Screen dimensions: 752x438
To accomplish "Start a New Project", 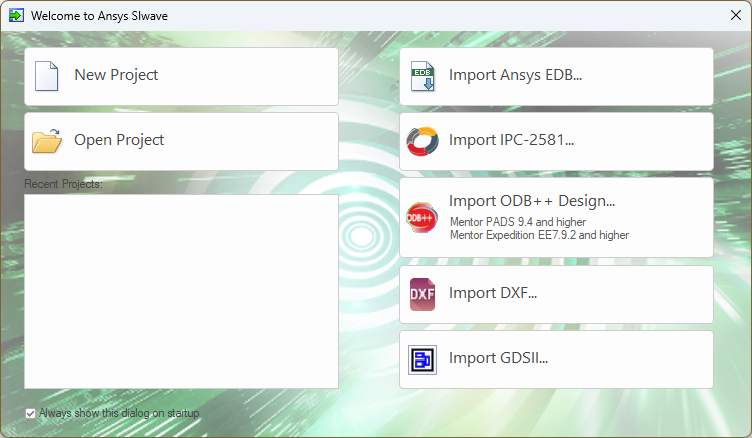I will click(x=181, y=76).
